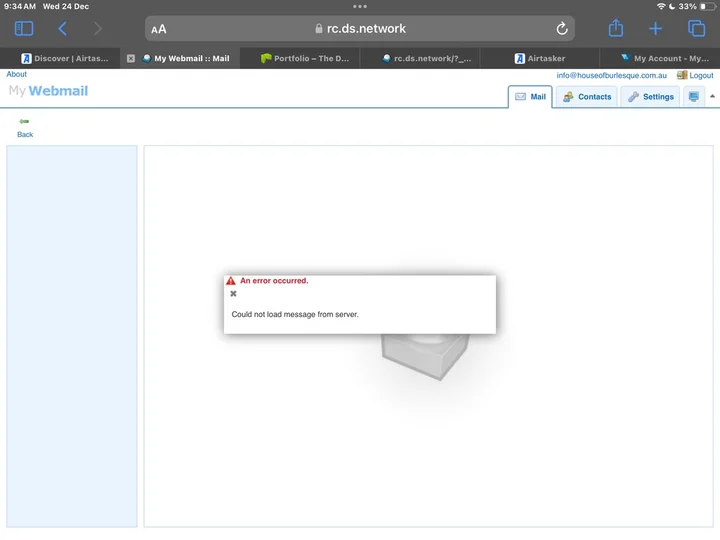The height and width of the screenshot is (540, 720).
Task: Close the My Webmail :: Mail tab
Action: pyautogui.click(x=131, y=58)
